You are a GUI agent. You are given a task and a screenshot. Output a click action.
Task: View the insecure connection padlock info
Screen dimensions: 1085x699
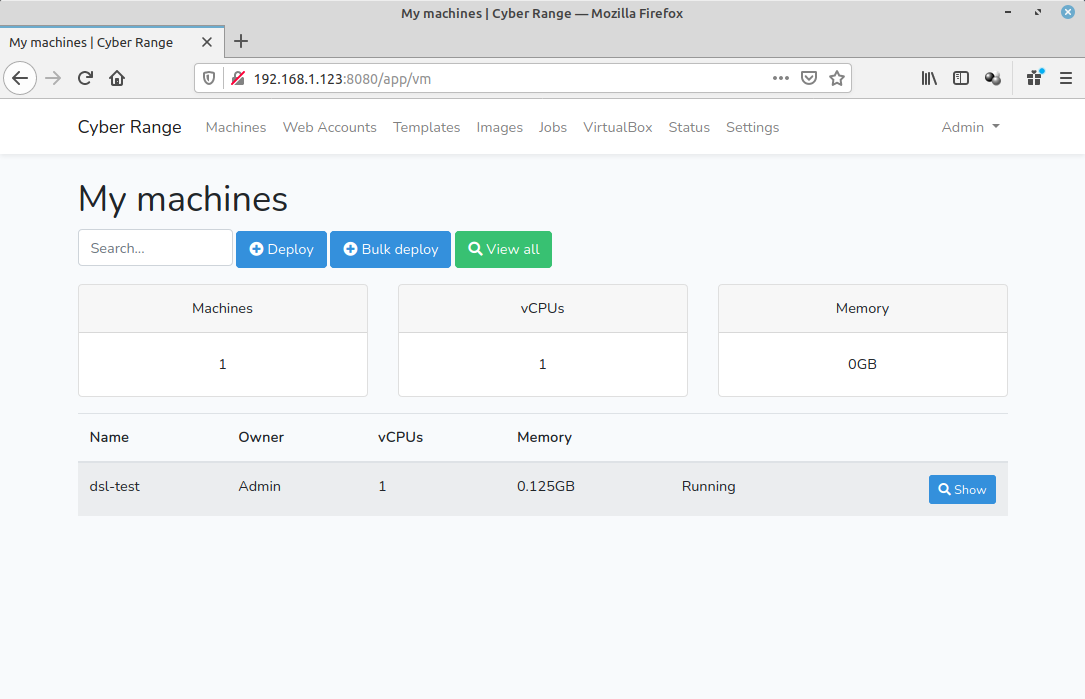[237, 78]
